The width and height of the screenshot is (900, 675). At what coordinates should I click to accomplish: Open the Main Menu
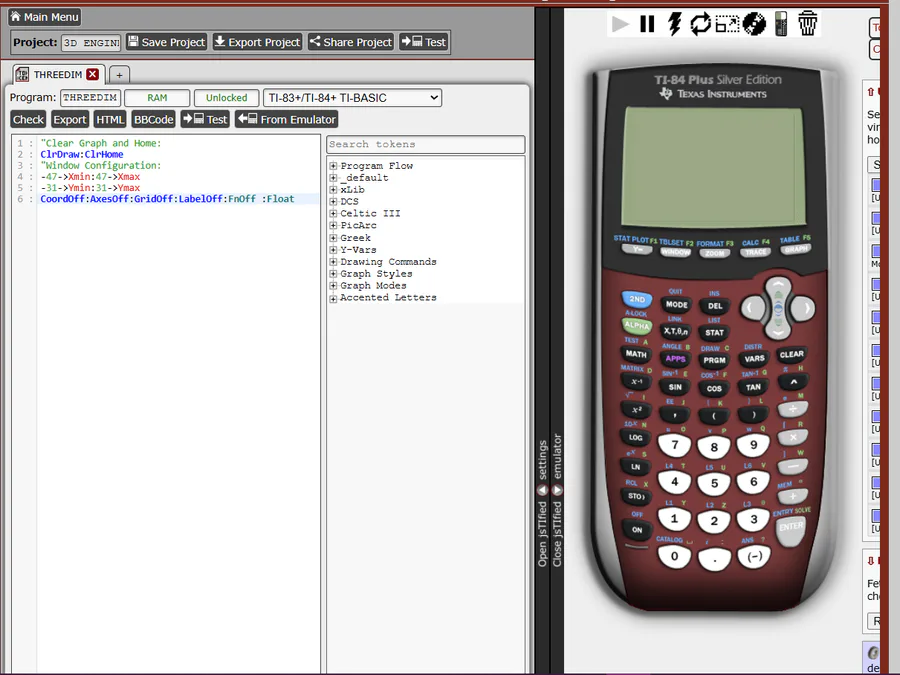[44, 17]
